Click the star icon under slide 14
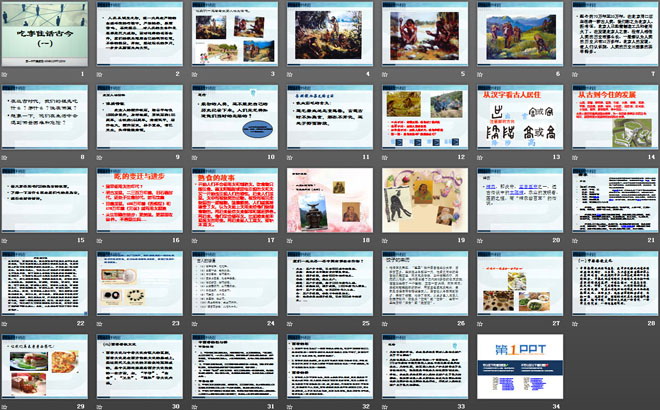Image resolution: width=660 pixels, height=410 pixels. [x=575, y=157]
